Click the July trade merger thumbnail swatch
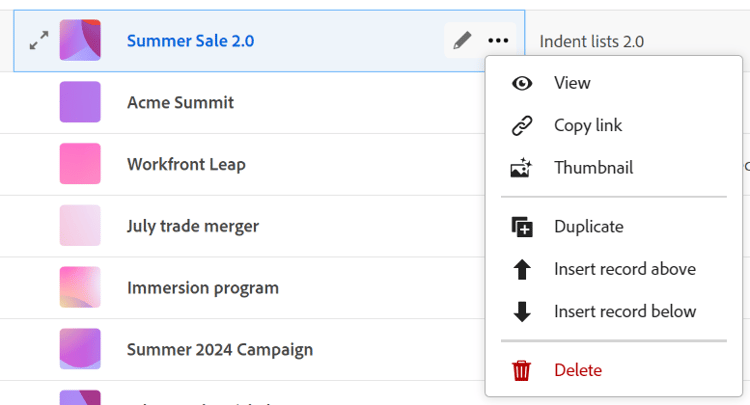This screenshot has width=750, height=405. click(x=80, y=226)
